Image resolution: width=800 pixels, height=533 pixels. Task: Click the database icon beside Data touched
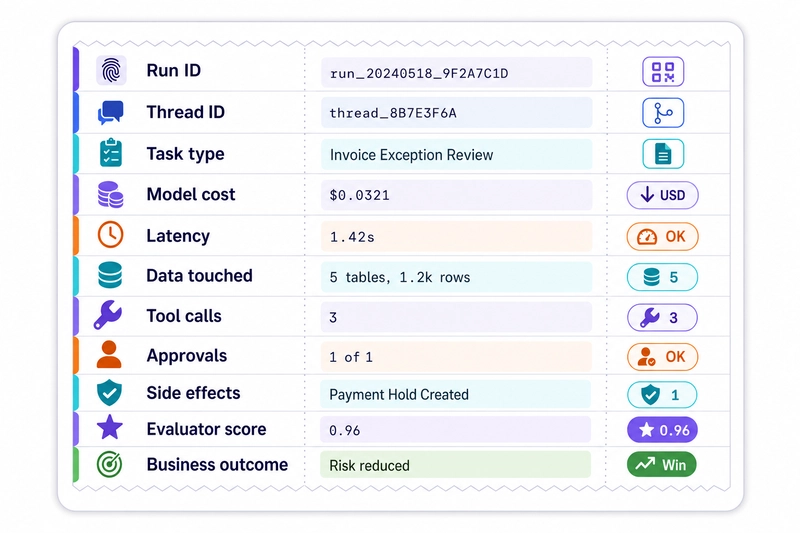pyautogui.click(x=110, y=275)
